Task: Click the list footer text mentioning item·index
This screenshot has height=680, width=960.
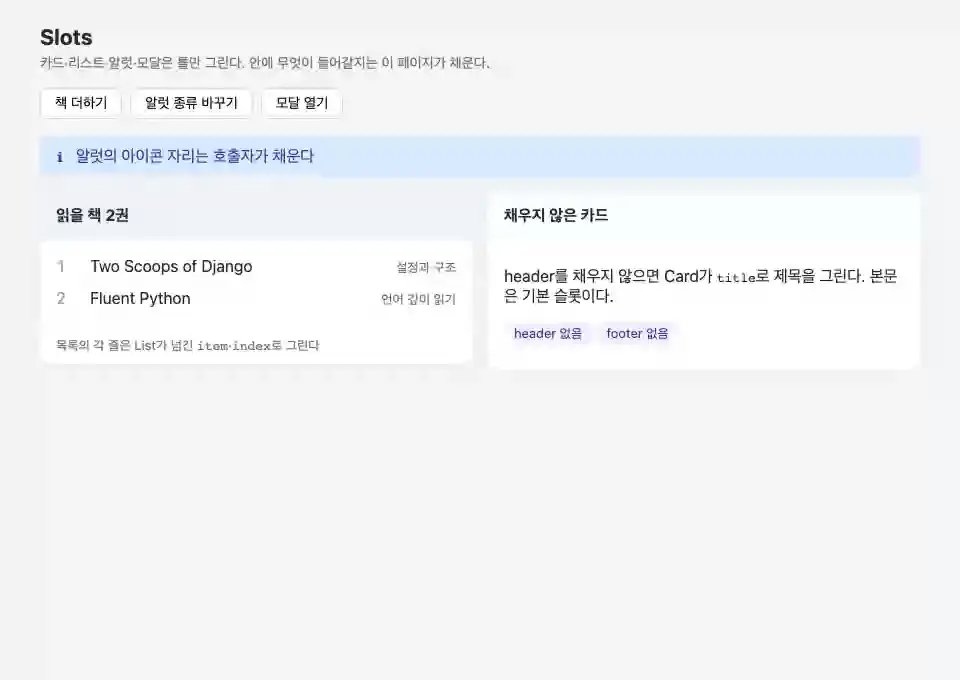Action: pyautogui.click(x=187, y=345)
